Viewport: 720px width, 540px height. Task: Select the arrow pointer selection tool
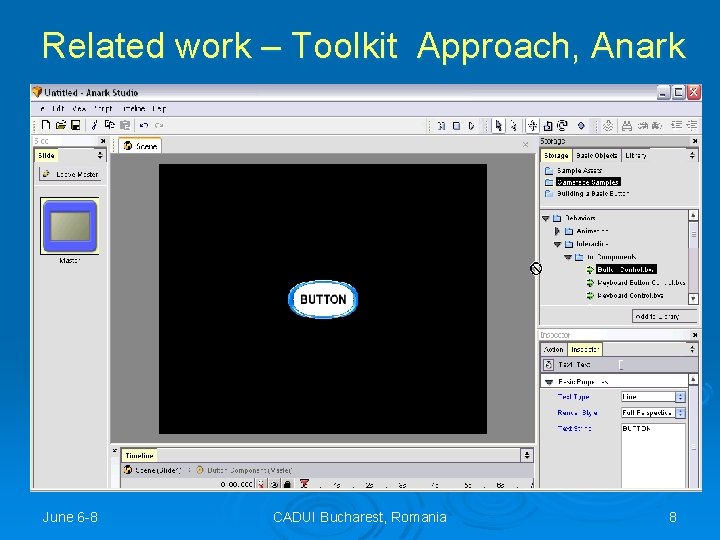(x=498, y=126)
